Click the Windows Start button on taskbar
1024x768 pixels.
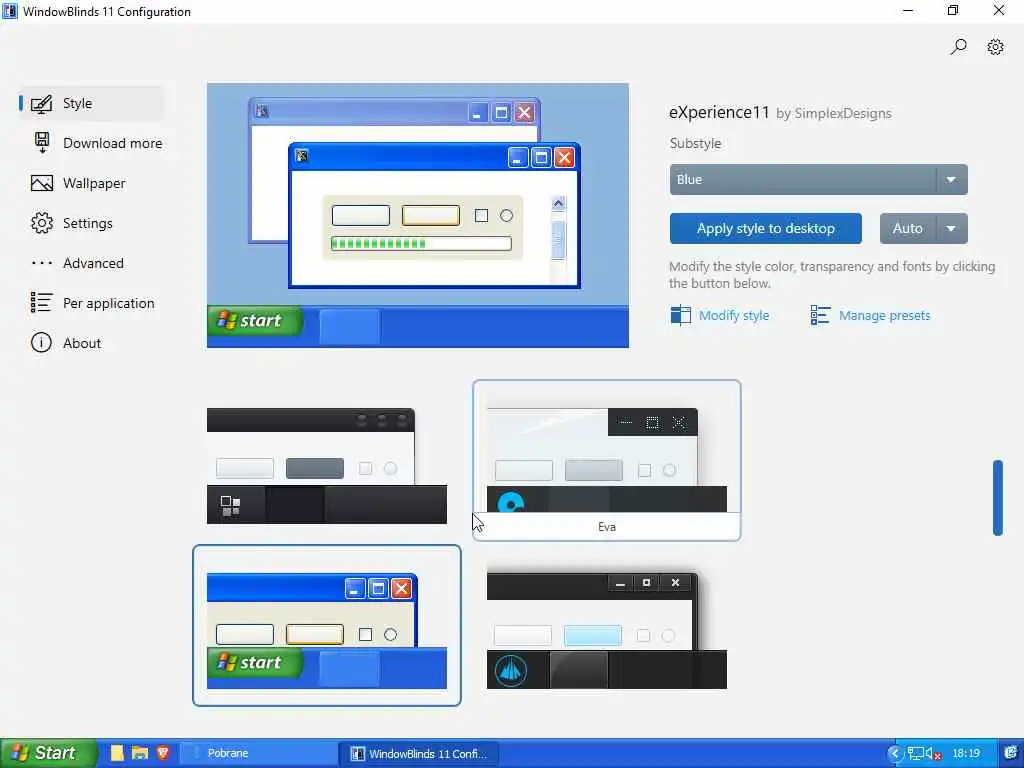tap(48, 753)
